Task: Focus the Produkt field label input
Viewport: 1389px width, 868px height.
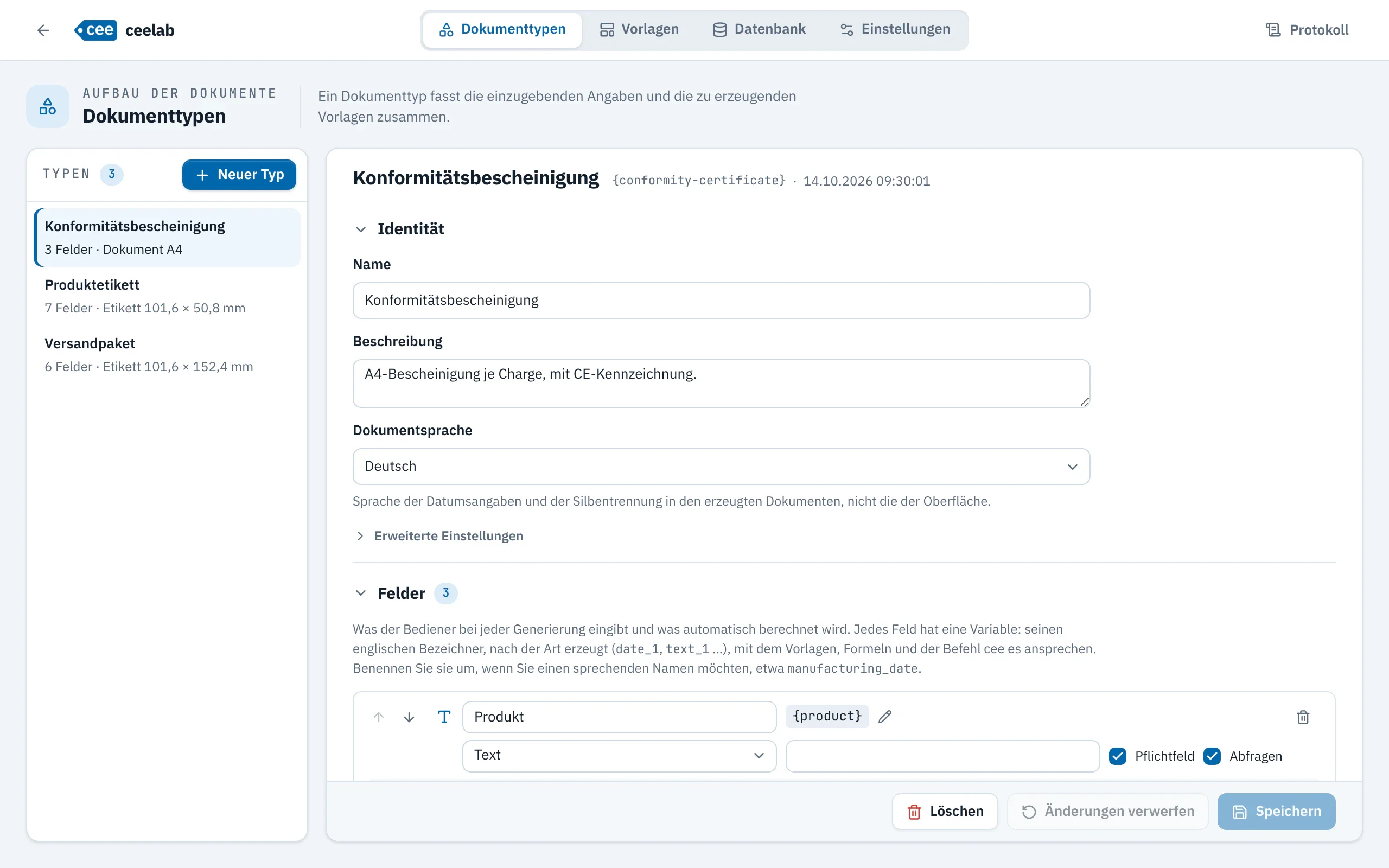Action: pos(619,717)
